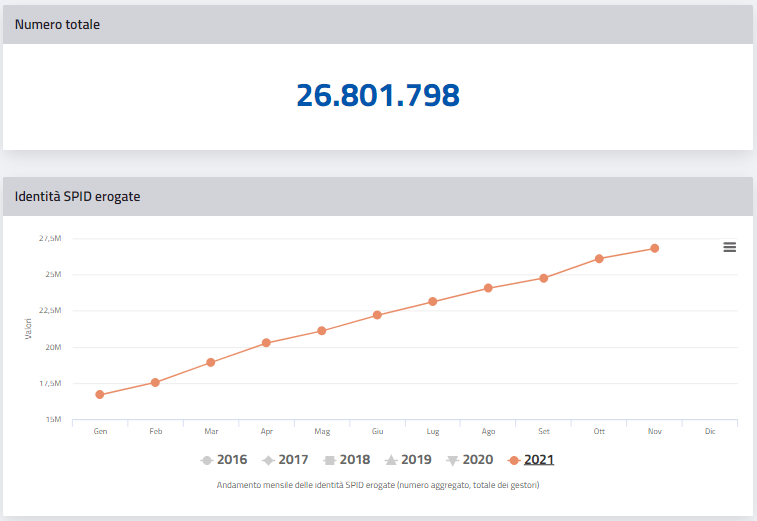This screenshot has width=757, height=521.
Task: Click the Lug data point on line
Action: tap(433, 301)
